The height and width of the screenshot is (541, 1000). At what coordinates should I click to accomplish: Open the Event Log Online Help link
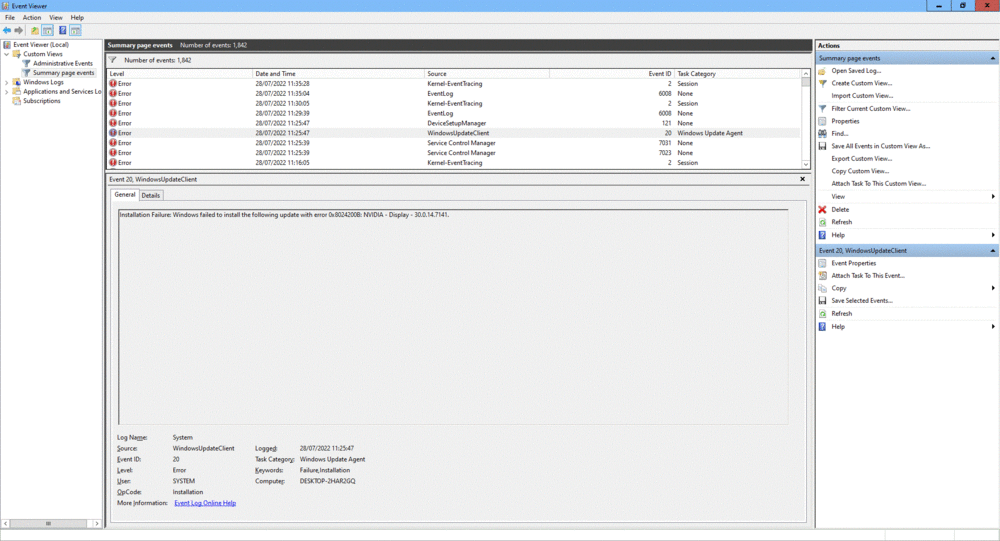point(205,503)
